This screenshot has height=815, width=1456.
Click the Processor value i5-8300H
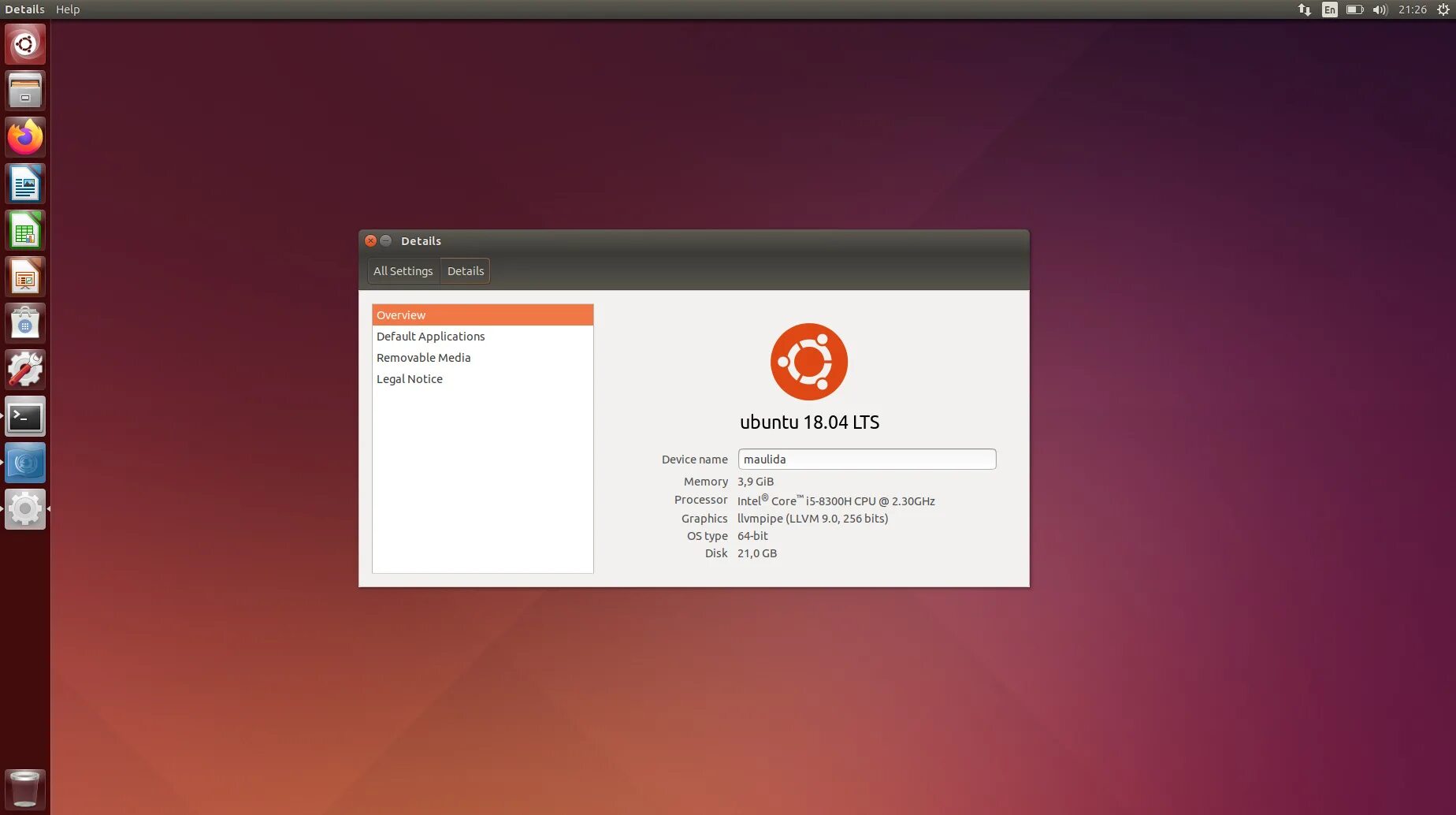[x=836, y=501]
